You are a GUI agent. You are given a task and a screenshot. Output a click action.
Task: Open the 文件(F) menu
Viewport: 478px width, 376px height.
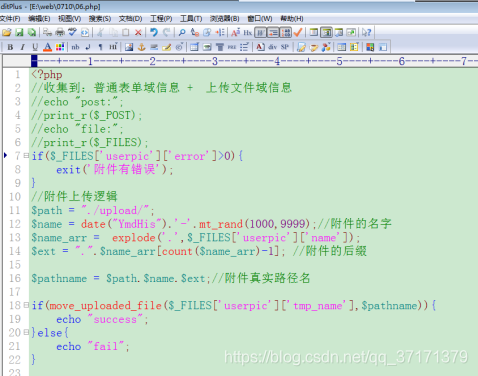pos(10,19)
